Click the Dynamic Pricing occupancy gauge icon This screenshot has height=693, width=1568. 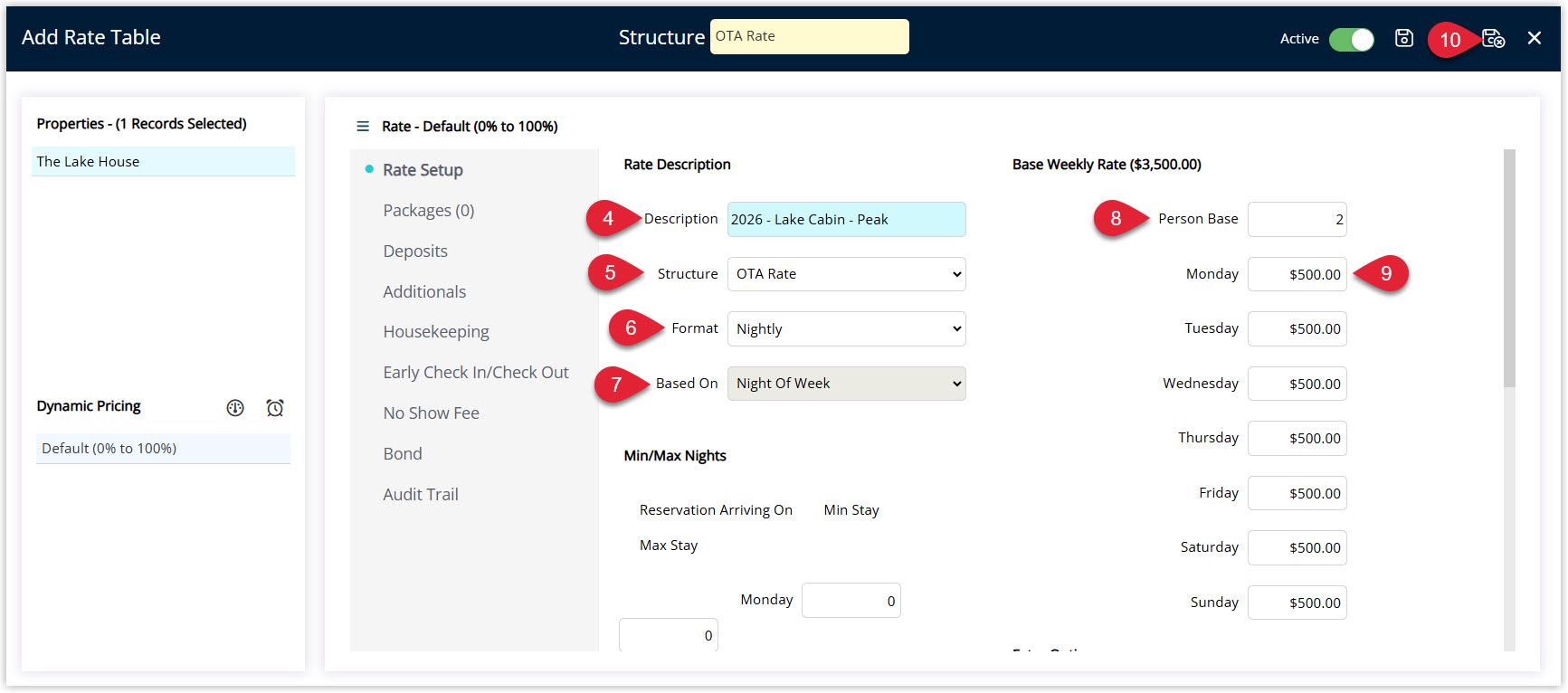[235, 408]
